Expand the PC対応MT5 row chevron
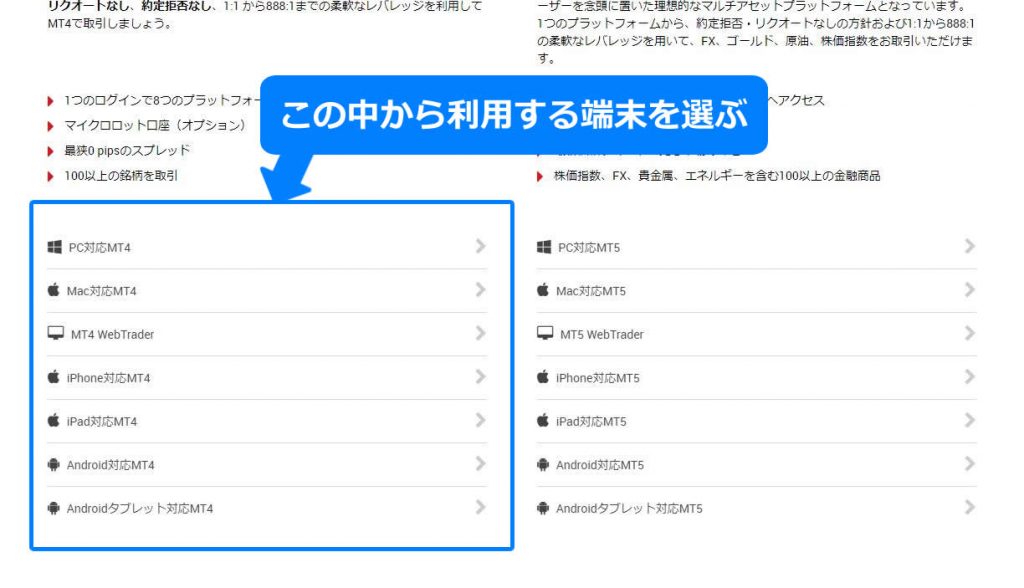Viewport: 1024px width, 588px height. 970,246
